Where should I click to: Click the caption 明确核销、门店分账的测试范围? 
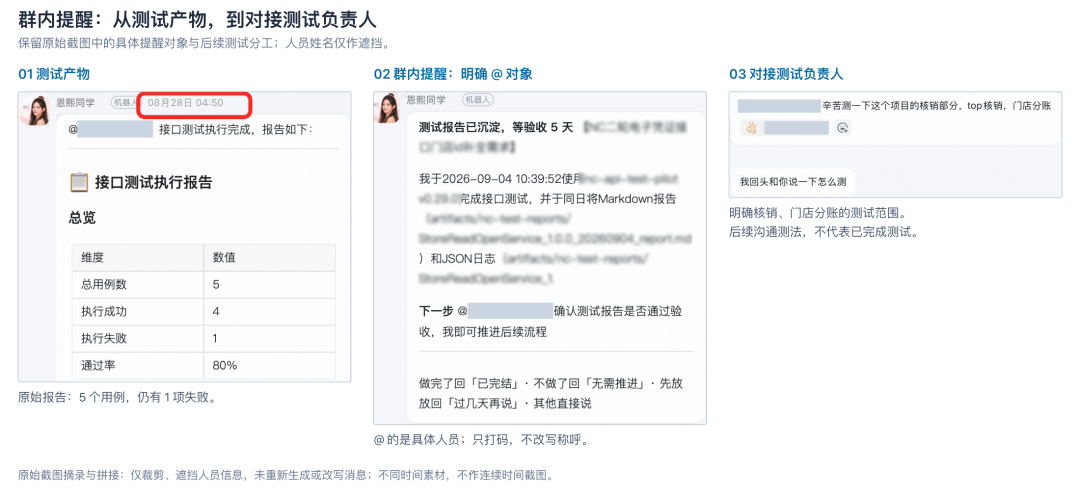click(x=817, y=213)
